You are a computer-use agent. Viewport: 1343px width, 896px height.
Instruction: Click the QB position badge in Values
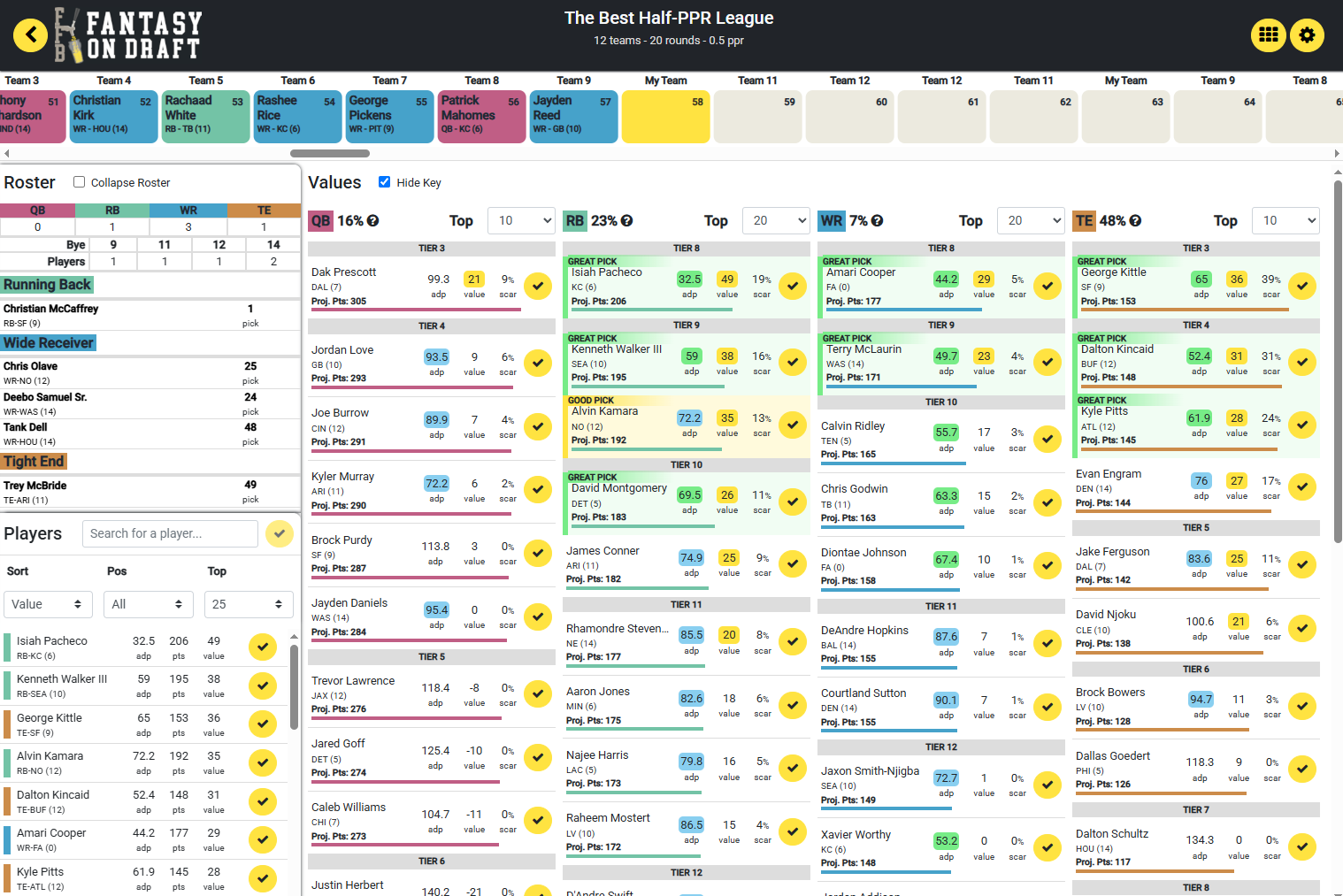(320, 221)
